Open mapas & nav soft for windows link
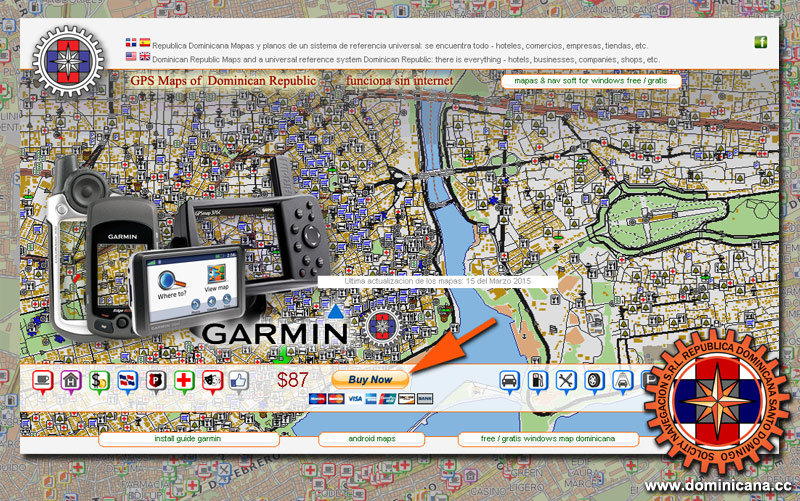Screen dimensions: 800x501 click(591, 81)
